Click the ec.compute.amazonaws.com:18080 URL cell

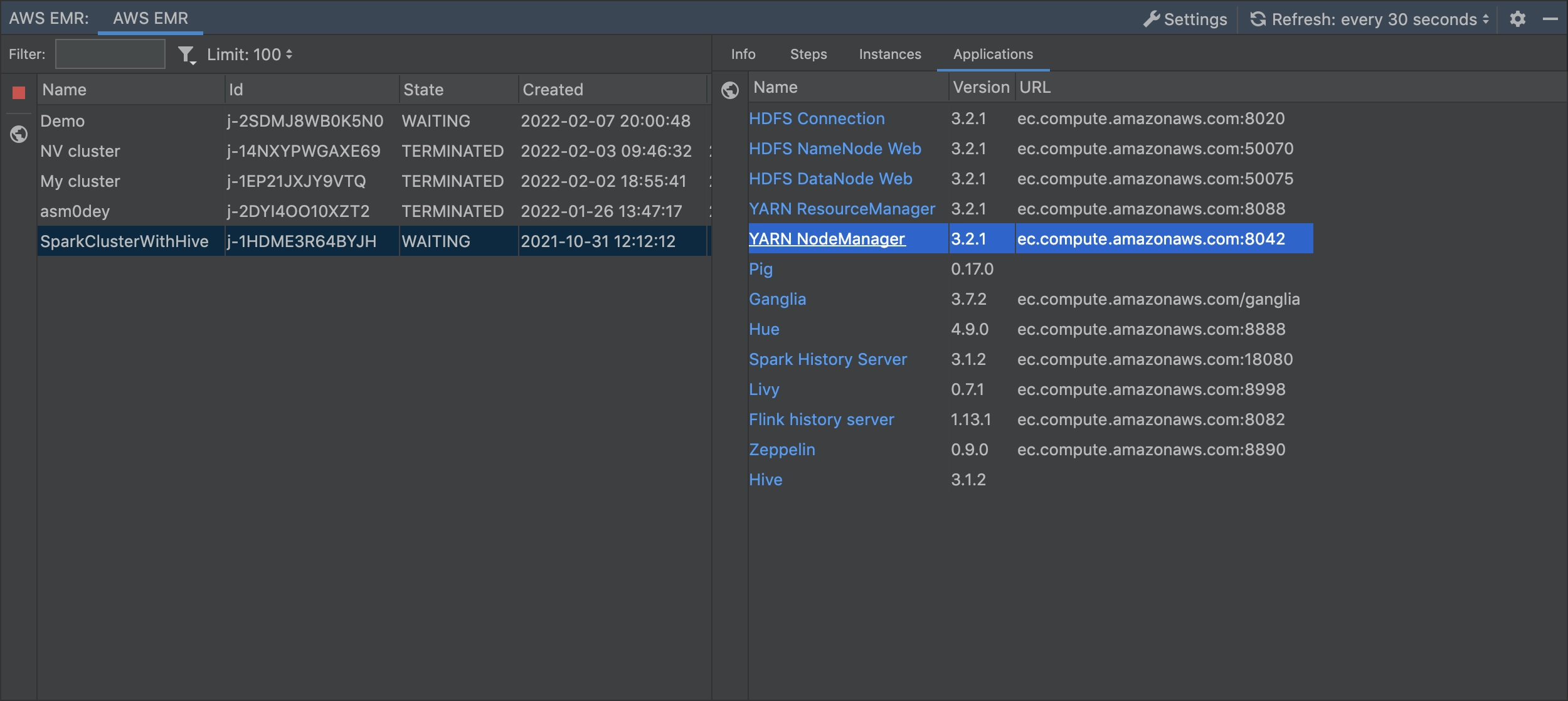[x=1155, y=359]
